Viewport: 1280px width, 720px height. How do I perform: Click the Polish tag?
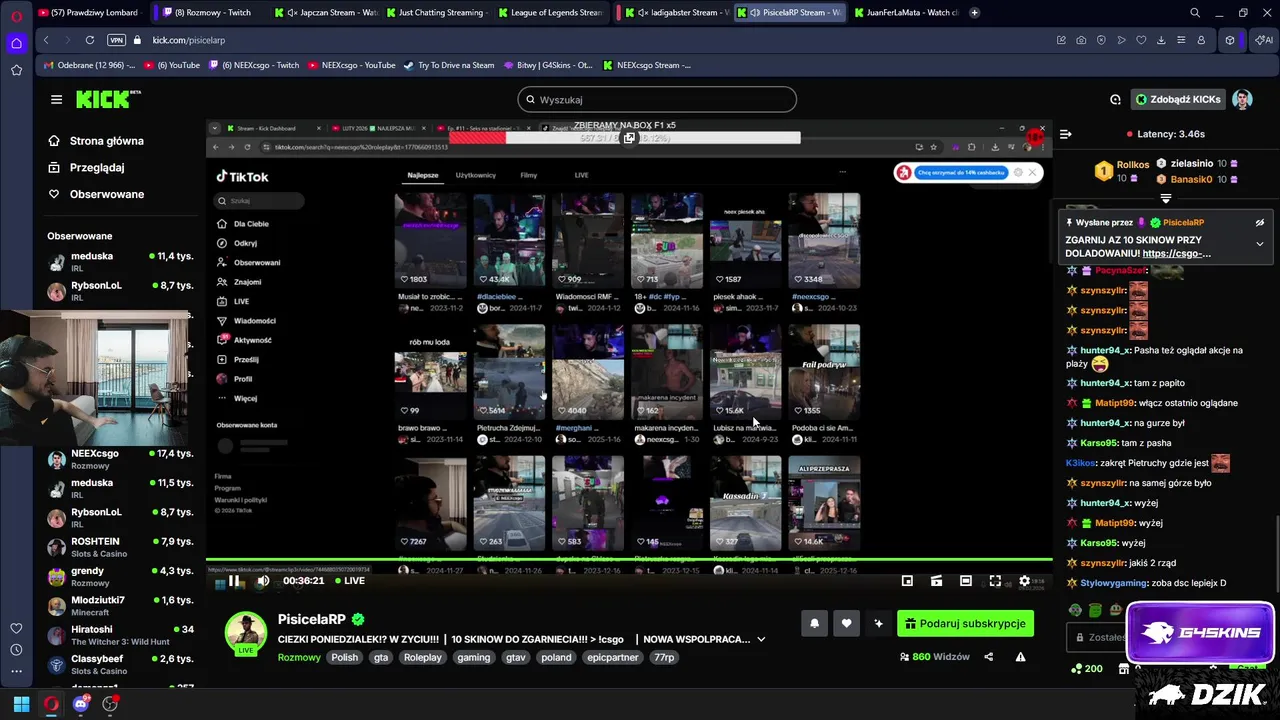tap(344, 657)
